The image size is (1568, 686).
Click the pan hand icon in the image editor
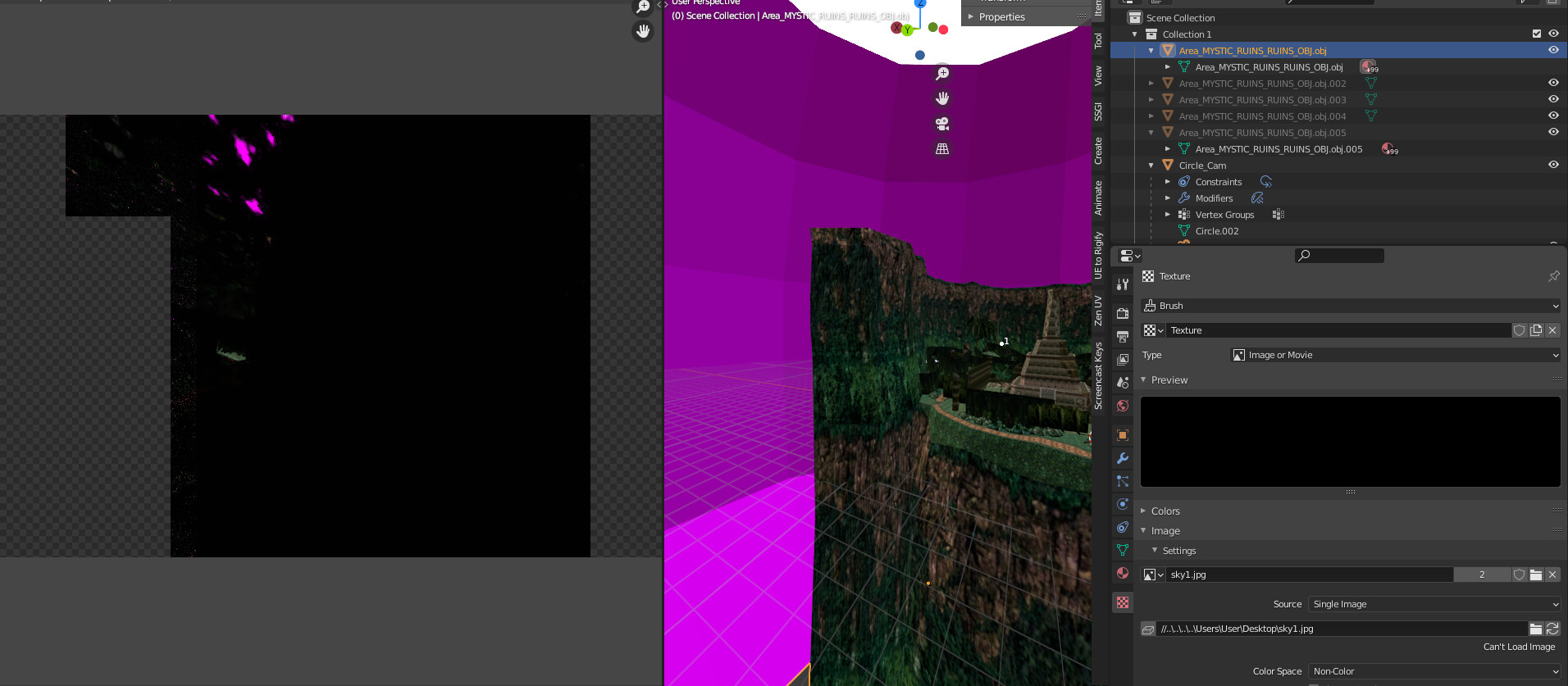(643, 31)
